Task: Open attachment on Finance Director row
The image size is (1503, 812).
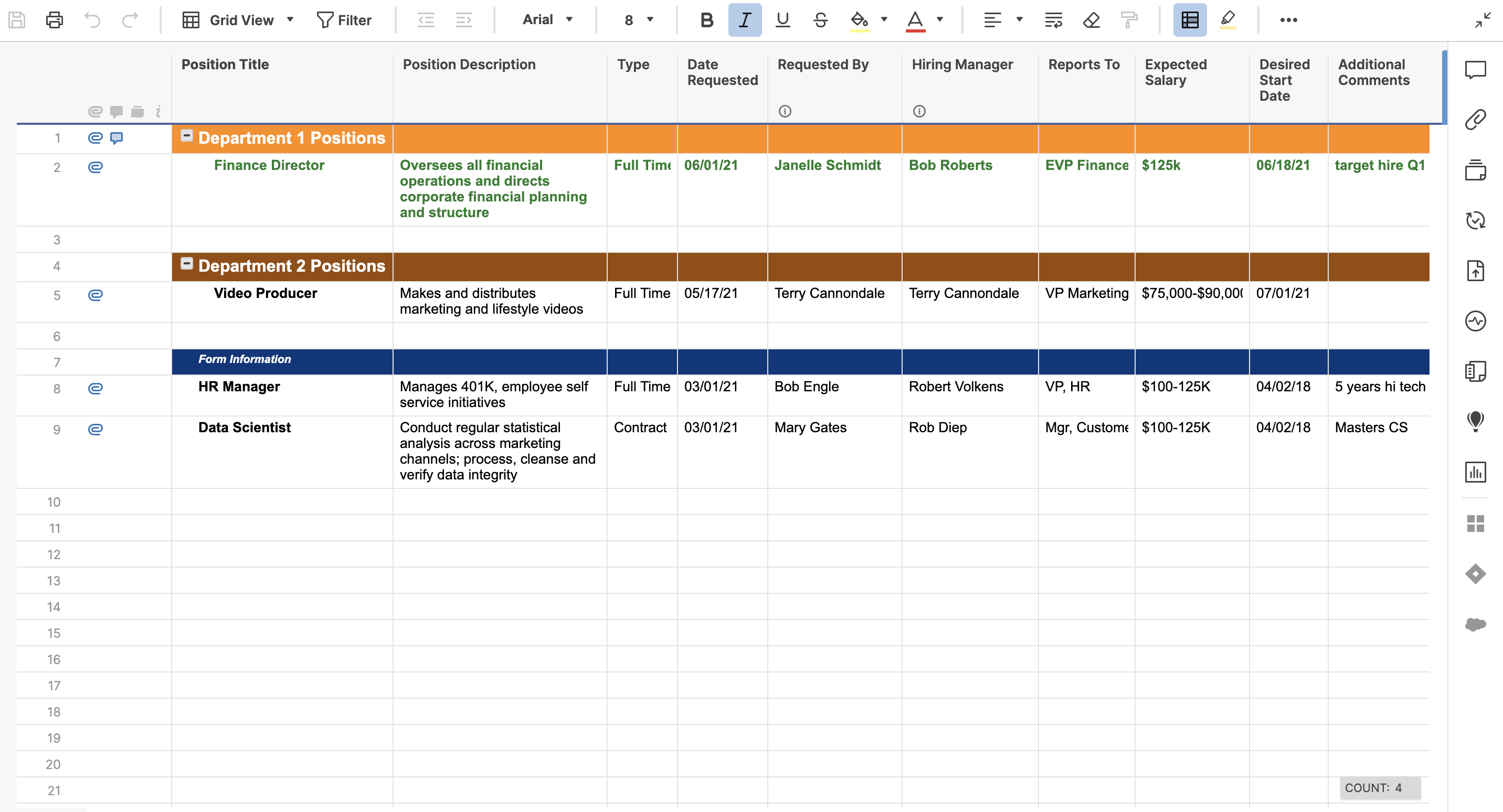Action: (x=95, y=167)
